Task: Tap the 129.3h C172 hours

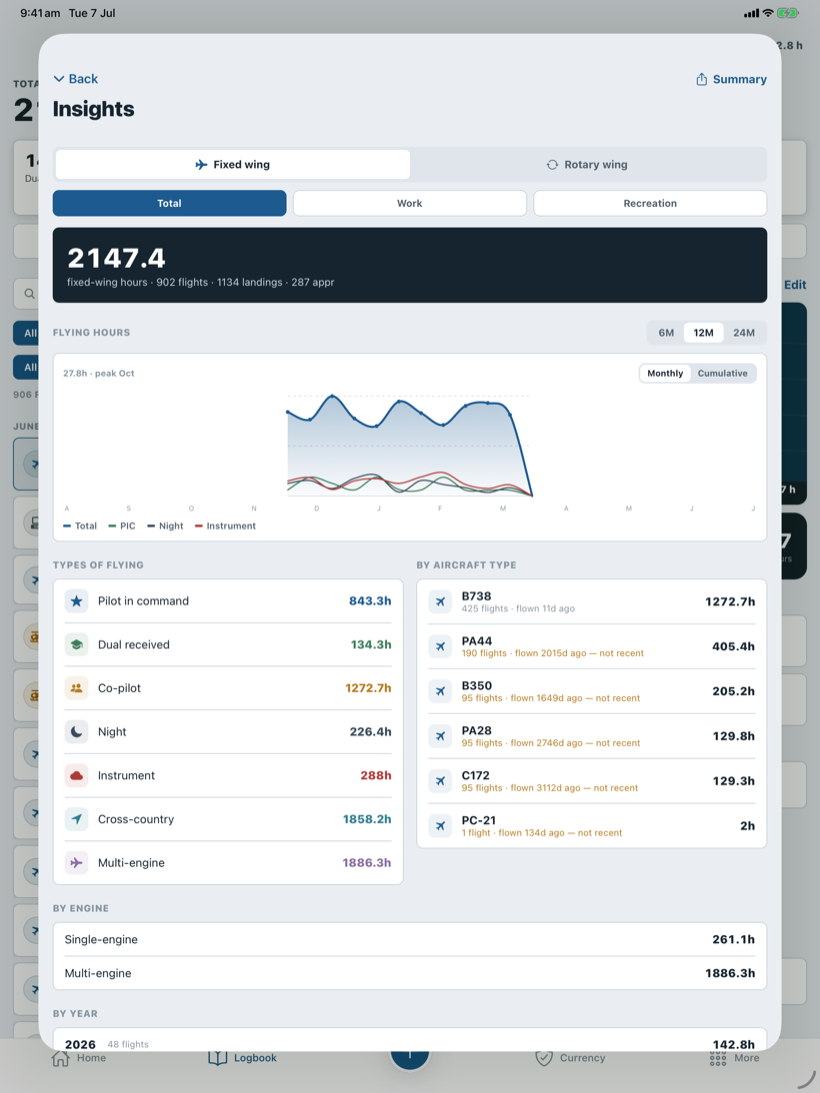Action: 734,781
